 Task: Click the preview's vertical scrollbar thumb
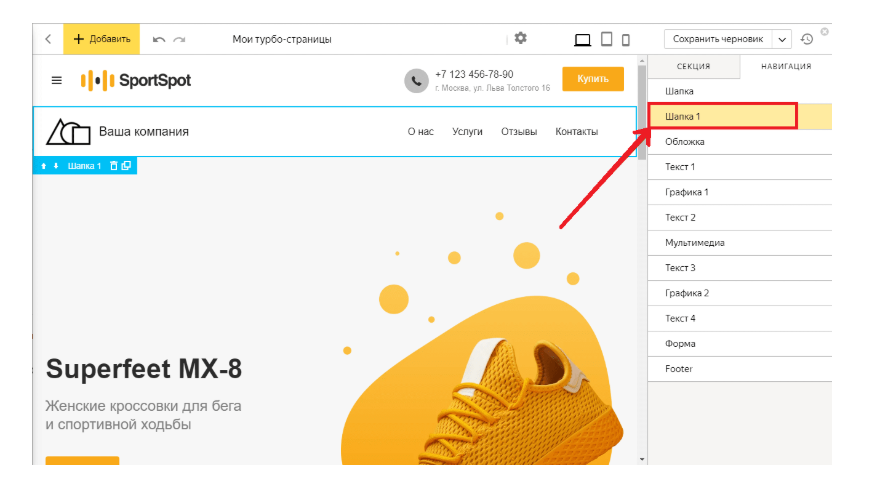[x=641, y=100]
